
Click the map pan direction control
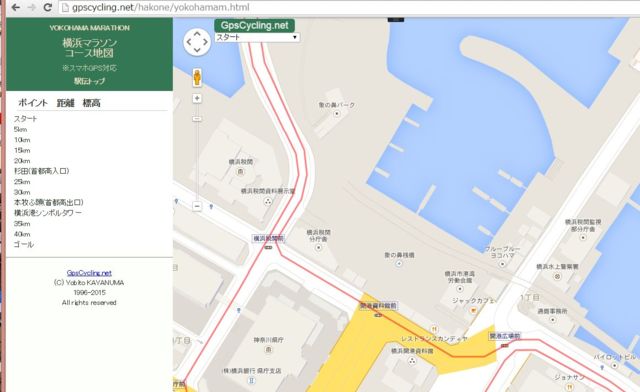[197, 42]
